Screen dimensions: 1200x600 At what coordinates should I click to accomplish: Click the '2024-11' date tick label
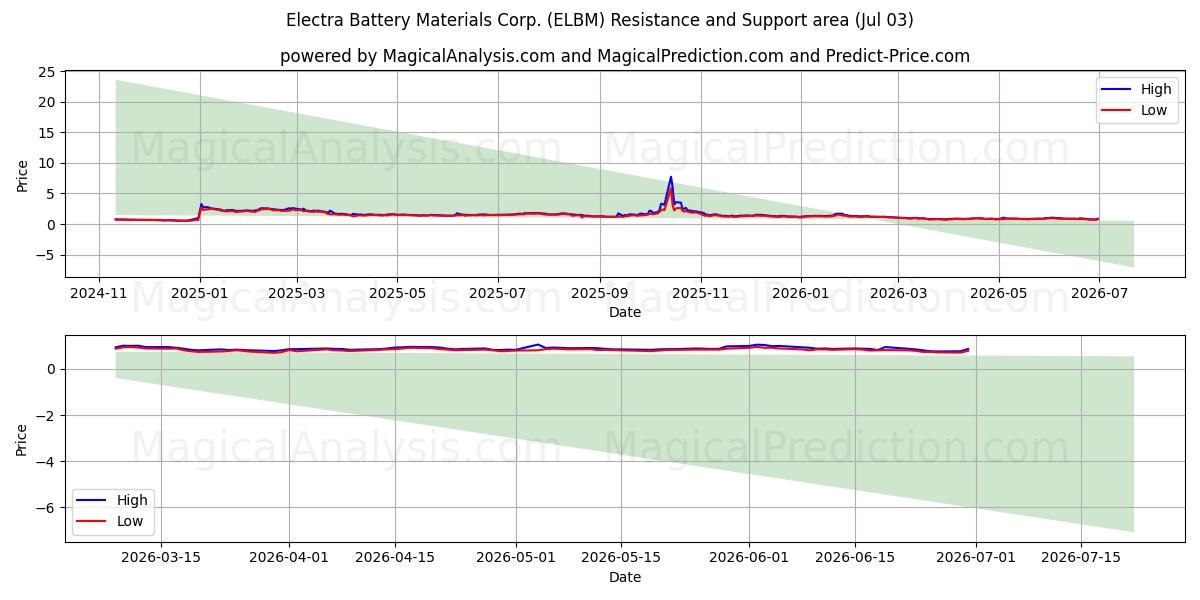click(99, 292)
